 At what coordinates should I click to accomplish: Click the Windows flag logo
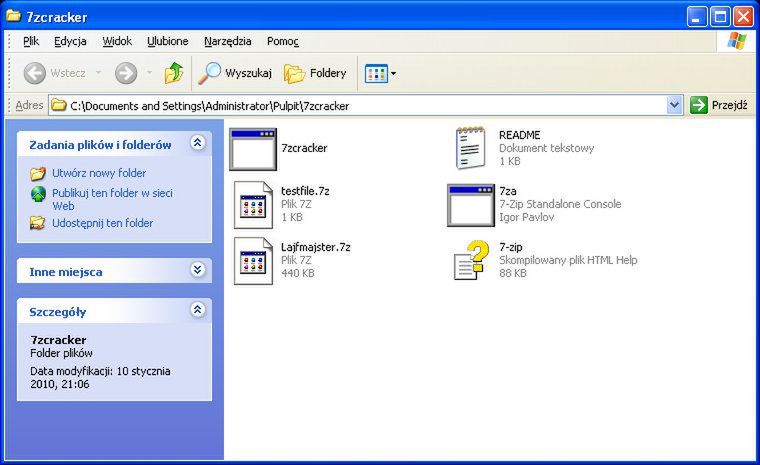(x=737, y=41)
